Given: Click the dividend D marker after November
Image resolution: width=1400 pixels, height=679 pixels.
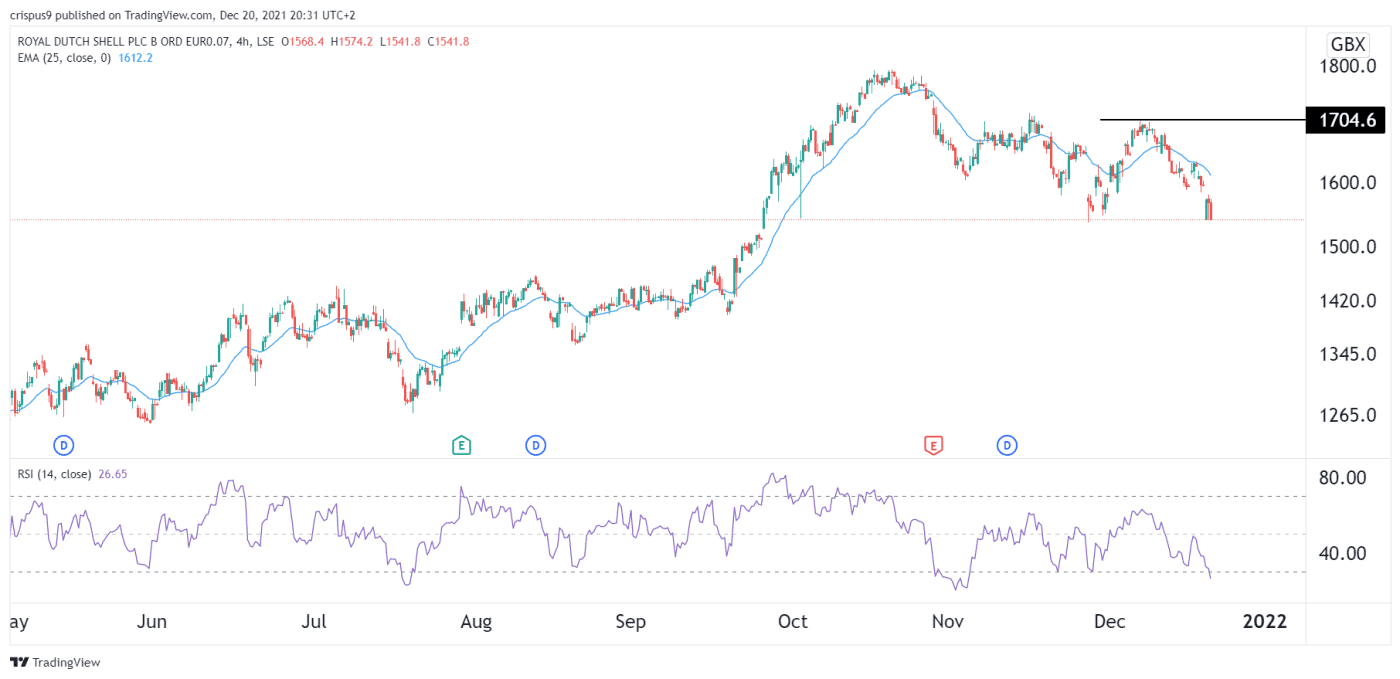Looking at the screenshot, I should [1007, 445].
